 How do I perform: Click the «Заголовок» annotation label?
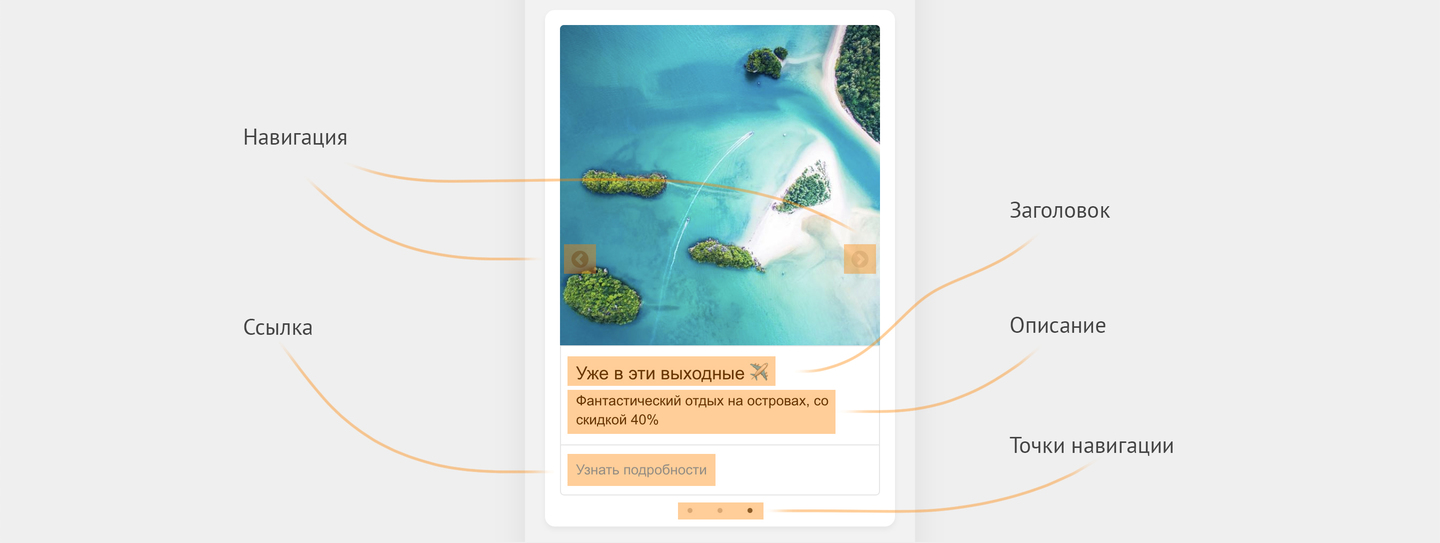point(1059,211)
